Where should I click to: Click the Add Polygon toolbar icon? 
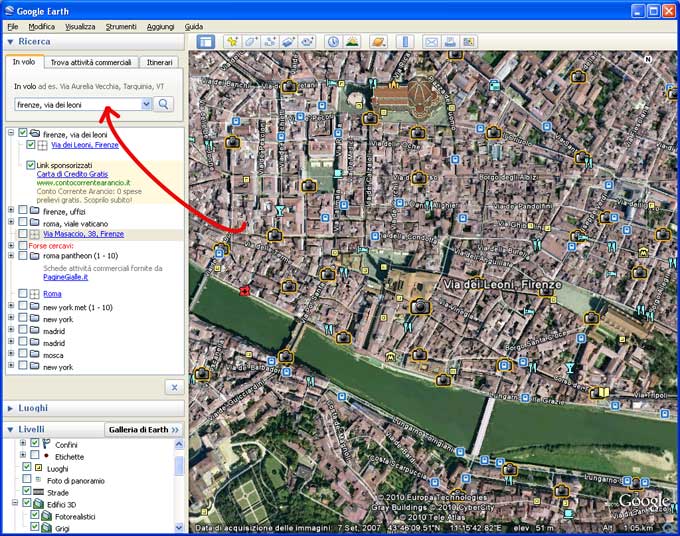tap(252, 42)
